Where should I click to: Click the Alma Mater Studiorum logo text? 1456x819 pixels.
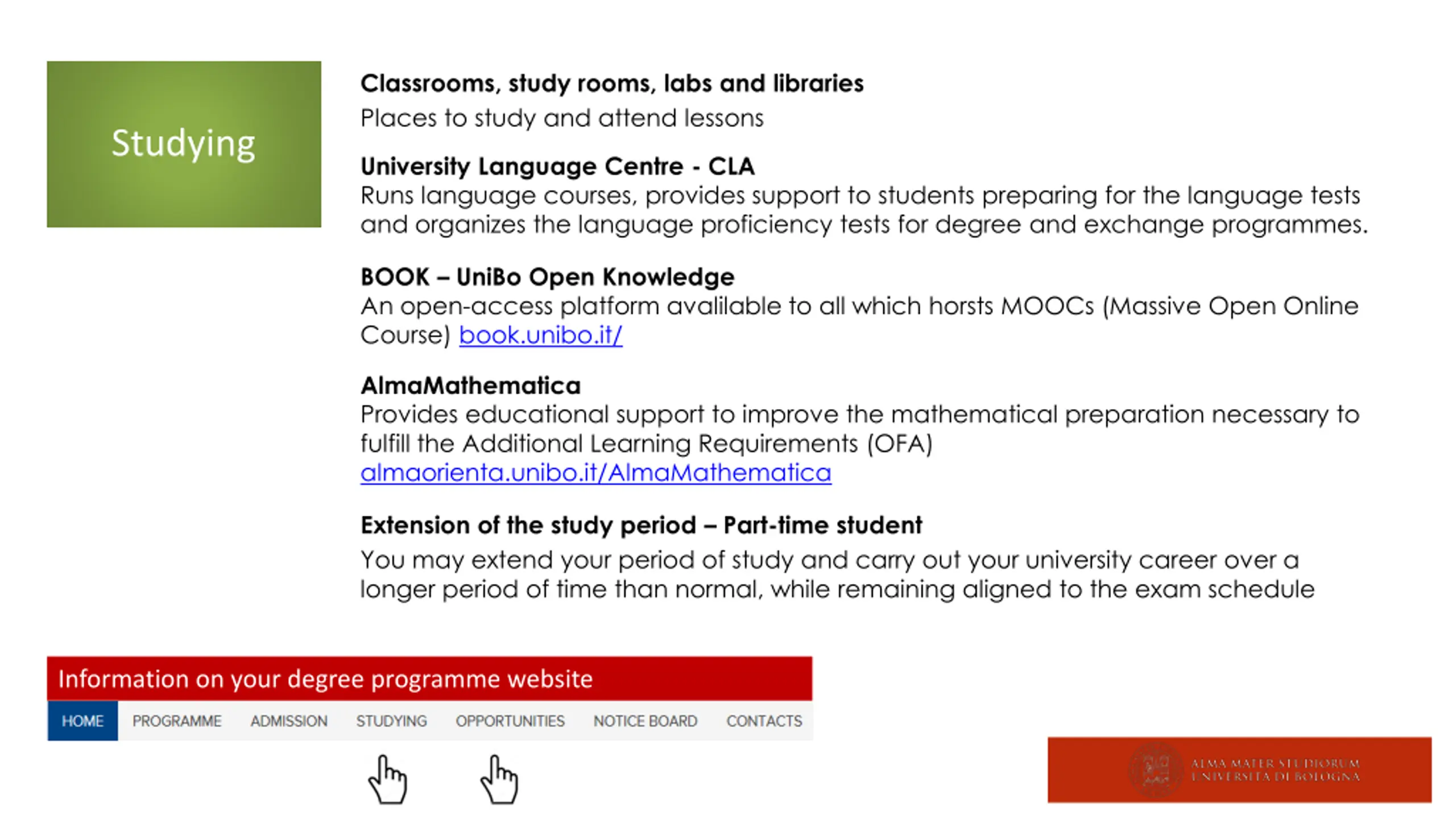(1275, 770)
